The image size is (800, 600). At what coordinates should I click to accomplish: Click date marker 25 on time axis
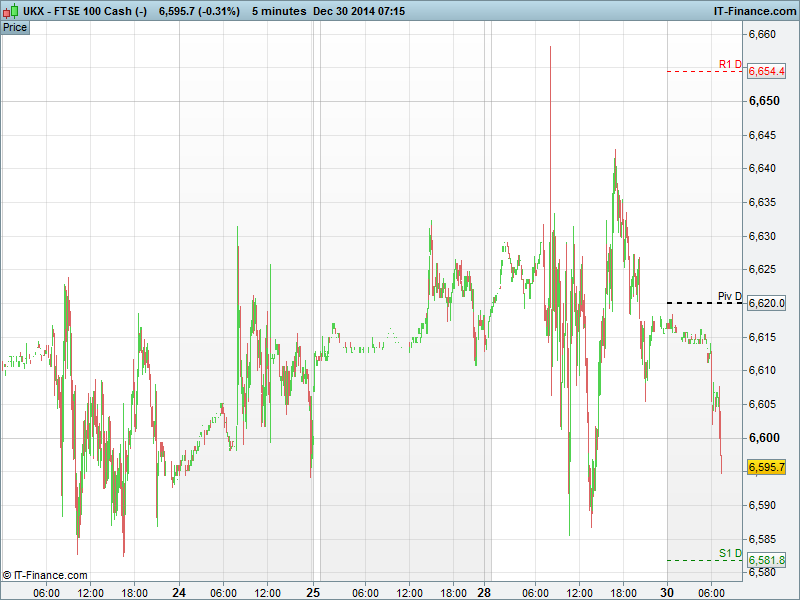[x=313, y=592]
